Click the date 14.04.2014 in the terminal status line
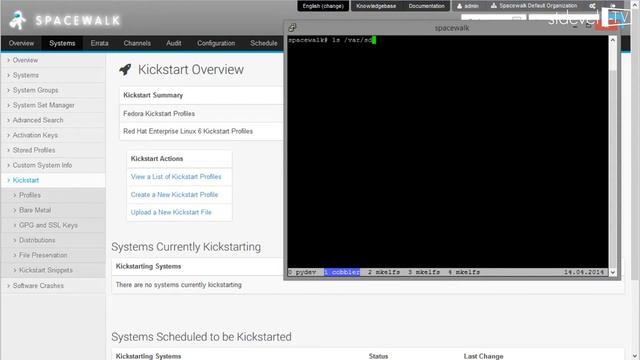640x360 pixels. tap(584, 272)
